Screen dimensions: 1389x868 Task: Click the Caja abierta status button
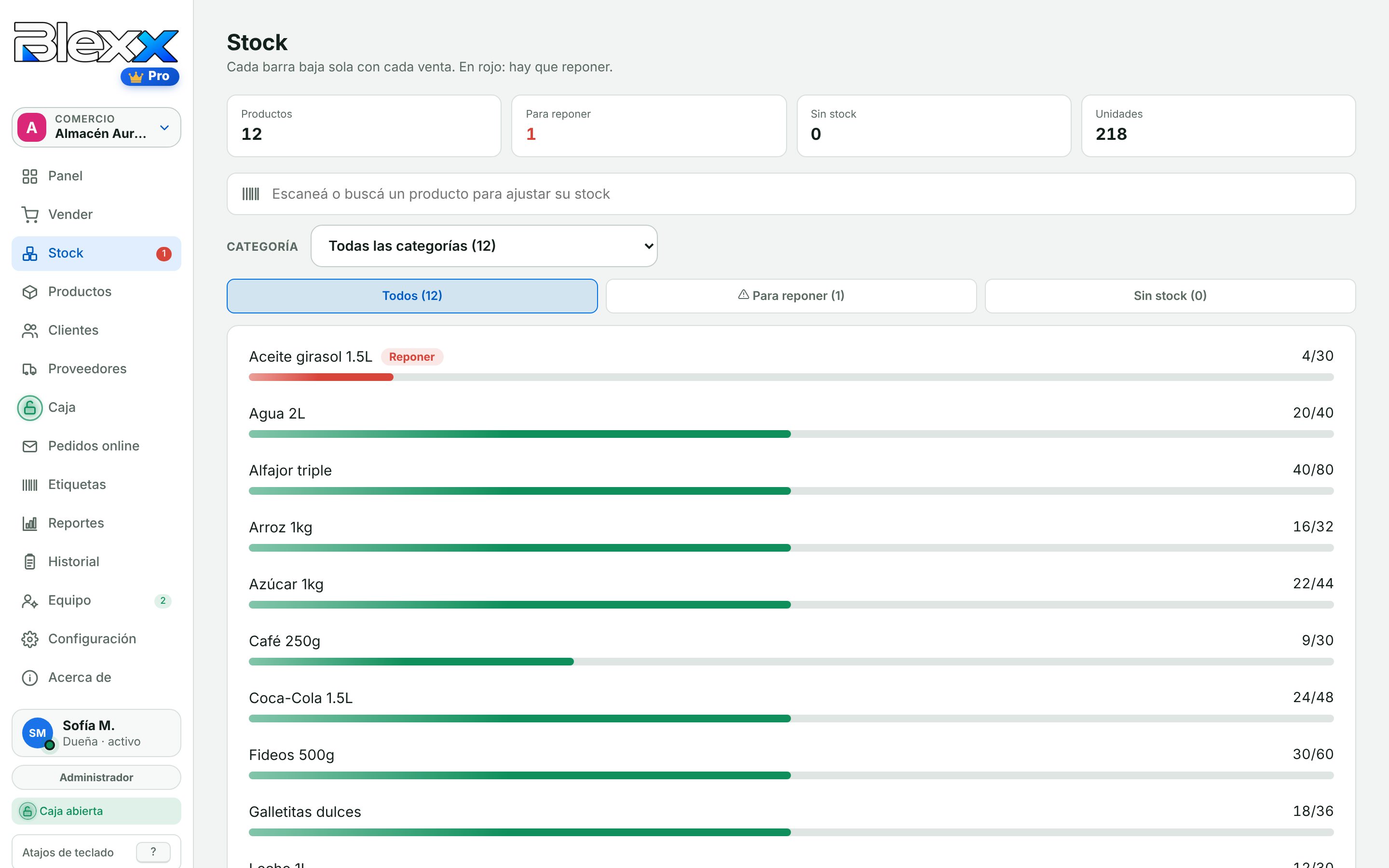pyautogui.click(x=96, y=811)
